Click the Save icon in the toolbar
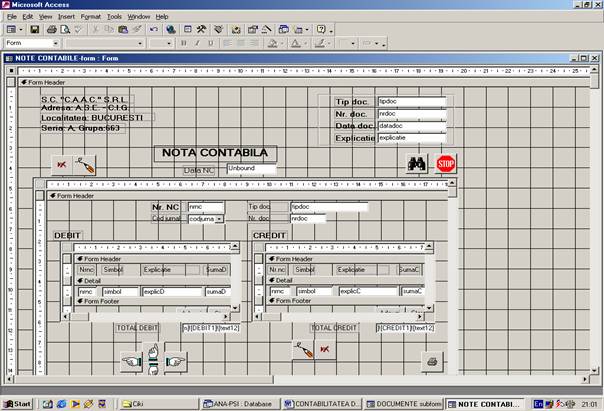Viewport: 604px width, 411px height. (x=35, y=30)
